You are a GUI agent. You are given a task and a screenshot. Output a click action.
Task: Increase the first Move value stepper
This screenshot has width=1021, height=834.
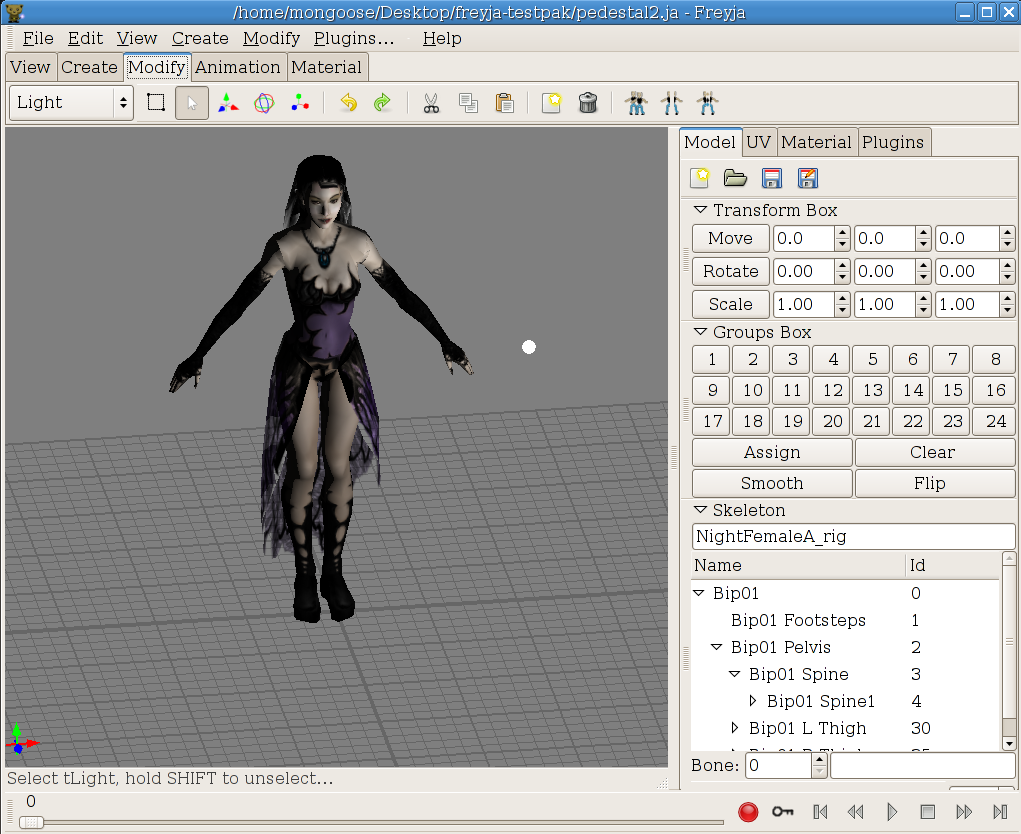[843, 232]
